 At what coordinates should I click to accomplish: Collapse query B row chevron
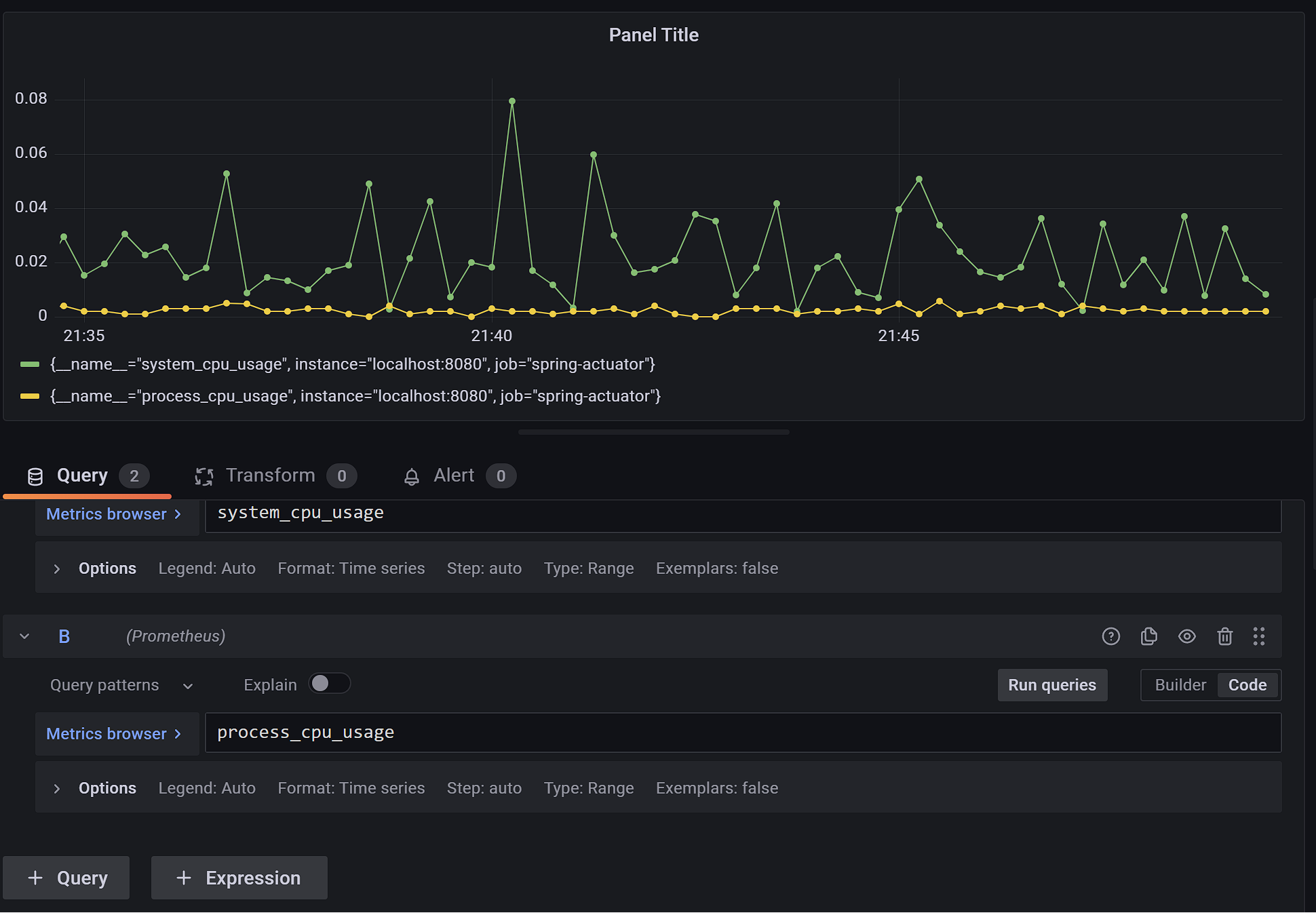pyautogui.click(x=24, y=636)
